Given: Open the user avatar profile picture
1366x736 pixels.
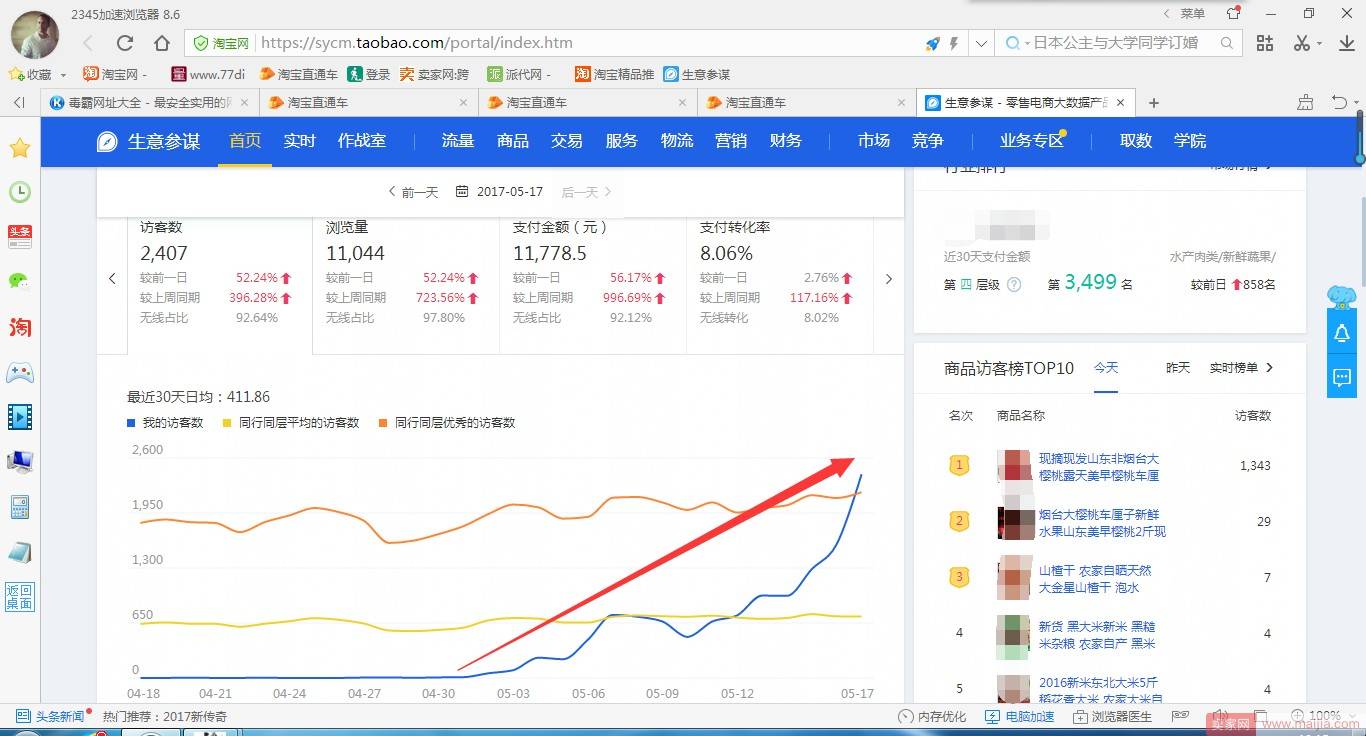Looking at the screenshot, I should [x=35, y=34].
